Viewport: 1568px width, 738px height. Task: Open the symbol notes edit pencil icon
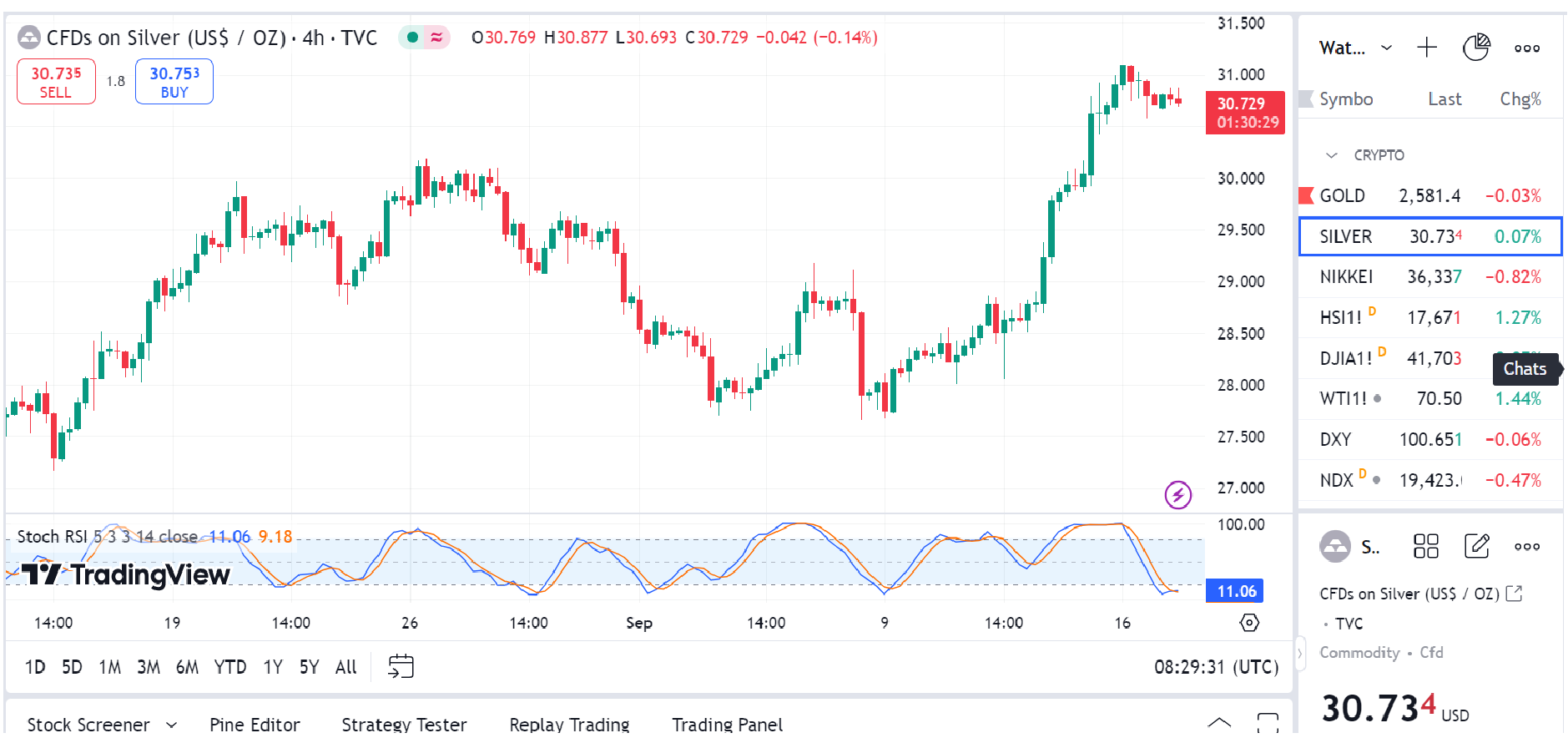pos(1476,547)
